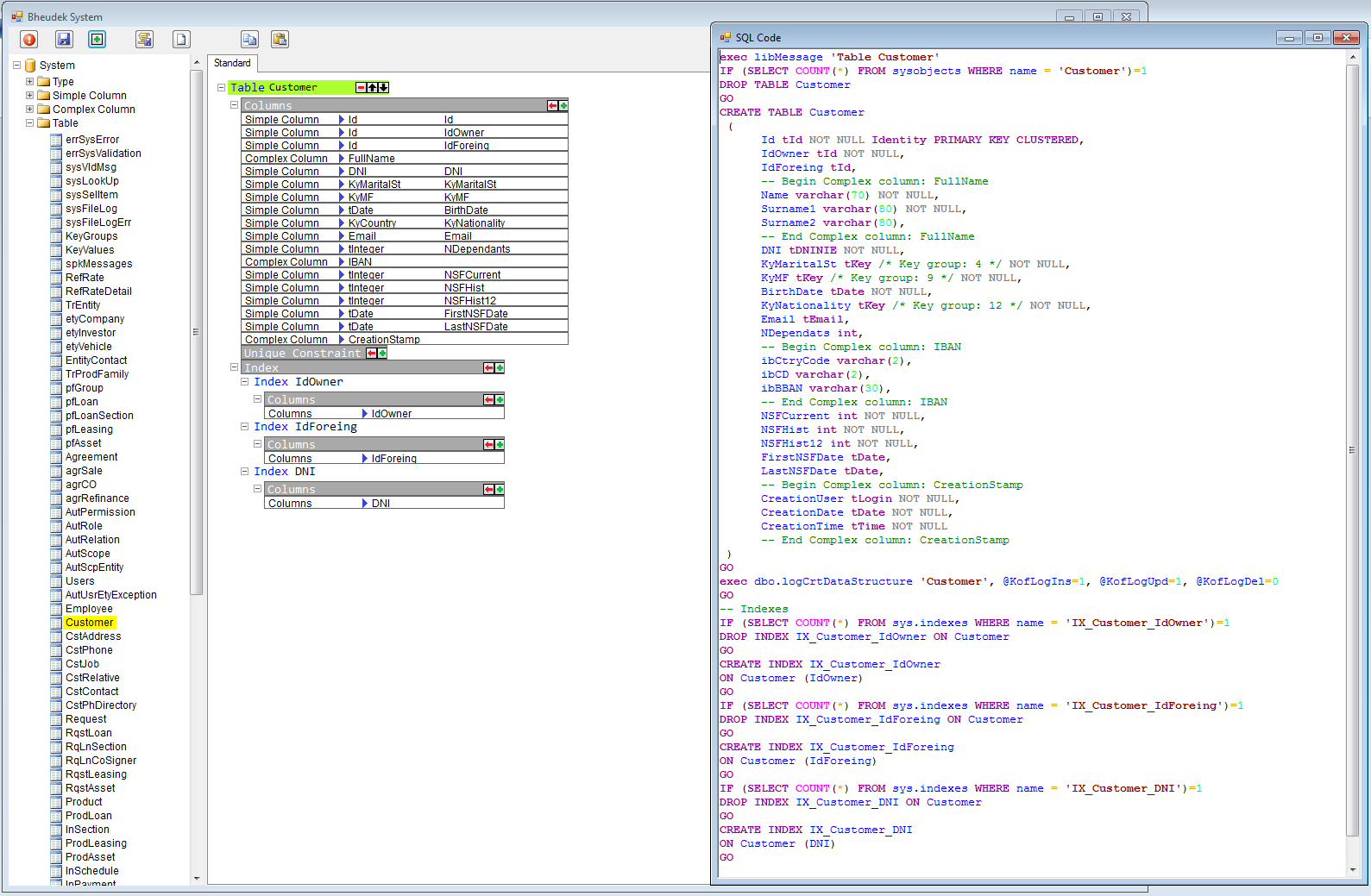Click the copy toolbar icon
The width and height of the screenshot is (1371, 896).
click(x=249, y=39)
